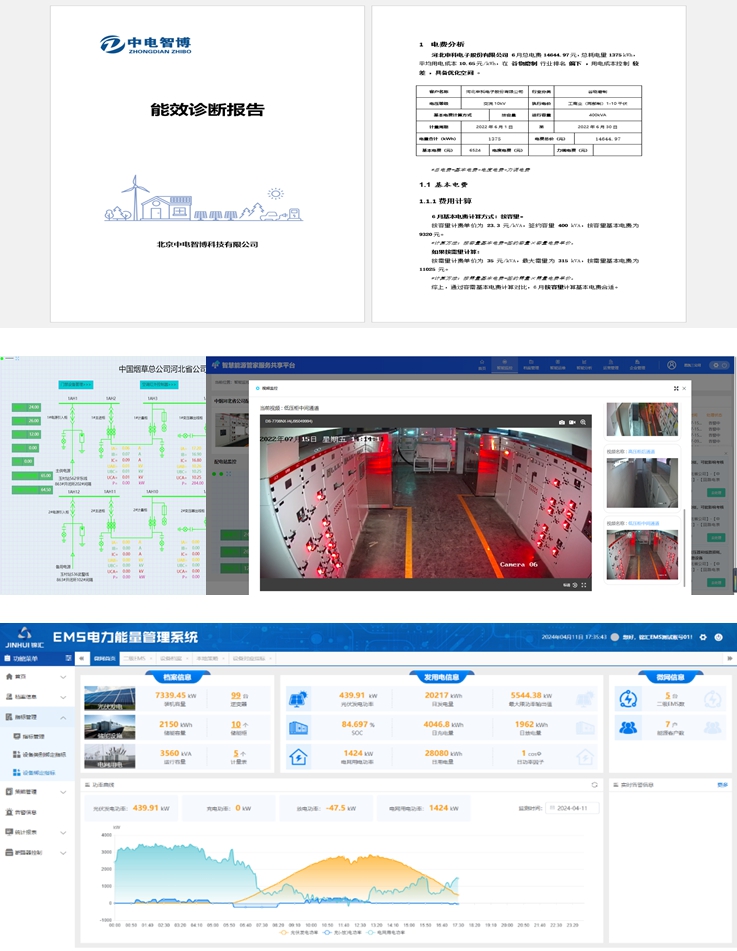Click the camera snapshot icon above video
This screenshot has width=737, height=951.
pyautogui.click(x=562, y=422)
